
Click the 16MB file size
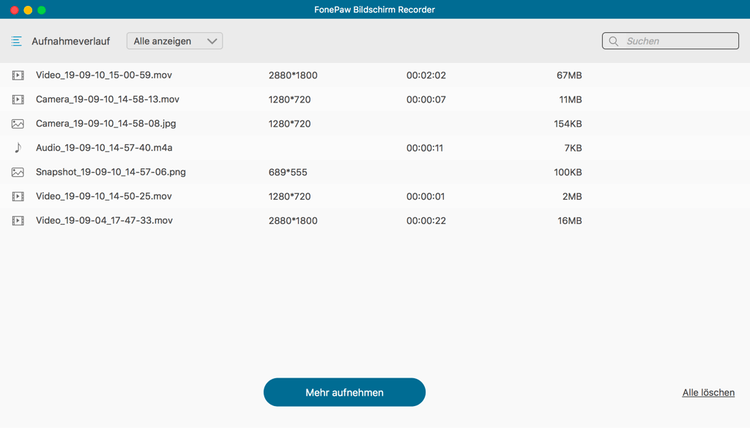(x=570, y=221)
